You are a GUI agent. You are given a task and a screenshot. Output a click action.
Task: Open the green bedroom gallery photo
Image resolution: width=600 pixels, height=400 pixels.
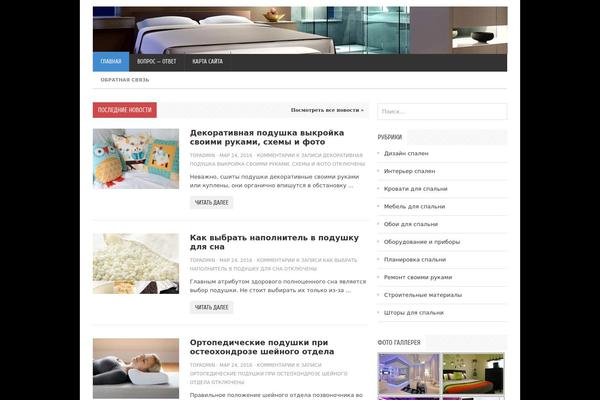[473, 374]
